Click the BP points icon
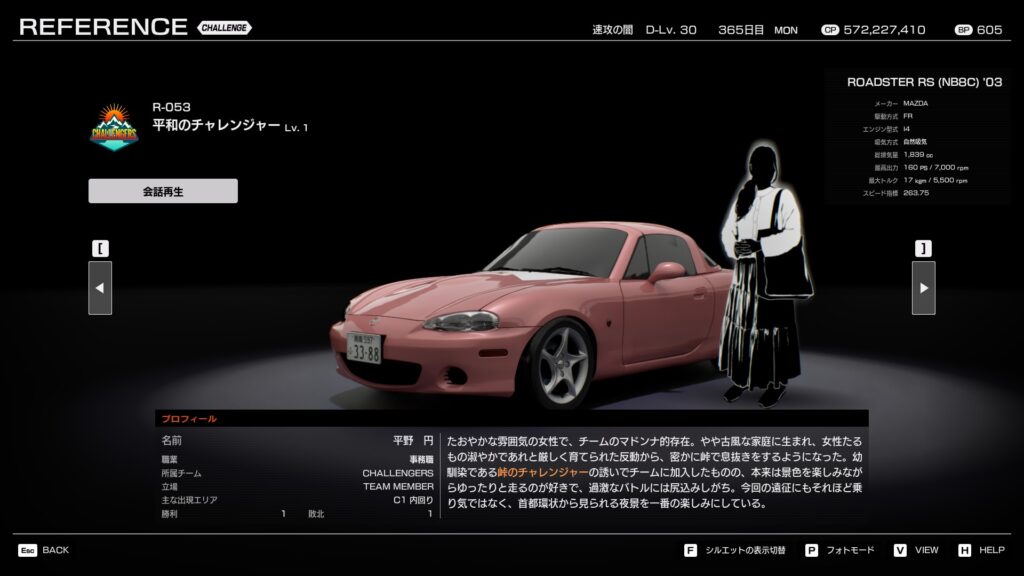This screenshot has width=1024, height=576. click(x=963, y=30)
